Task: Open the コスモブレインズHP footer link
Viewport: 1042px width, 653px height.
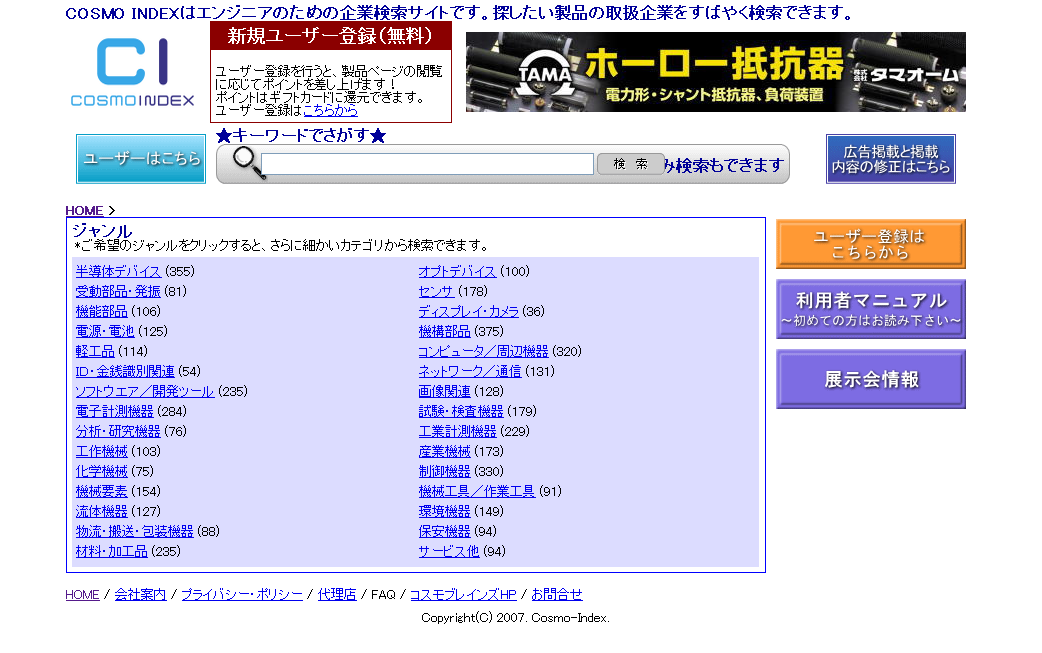Action: (463, 595)
